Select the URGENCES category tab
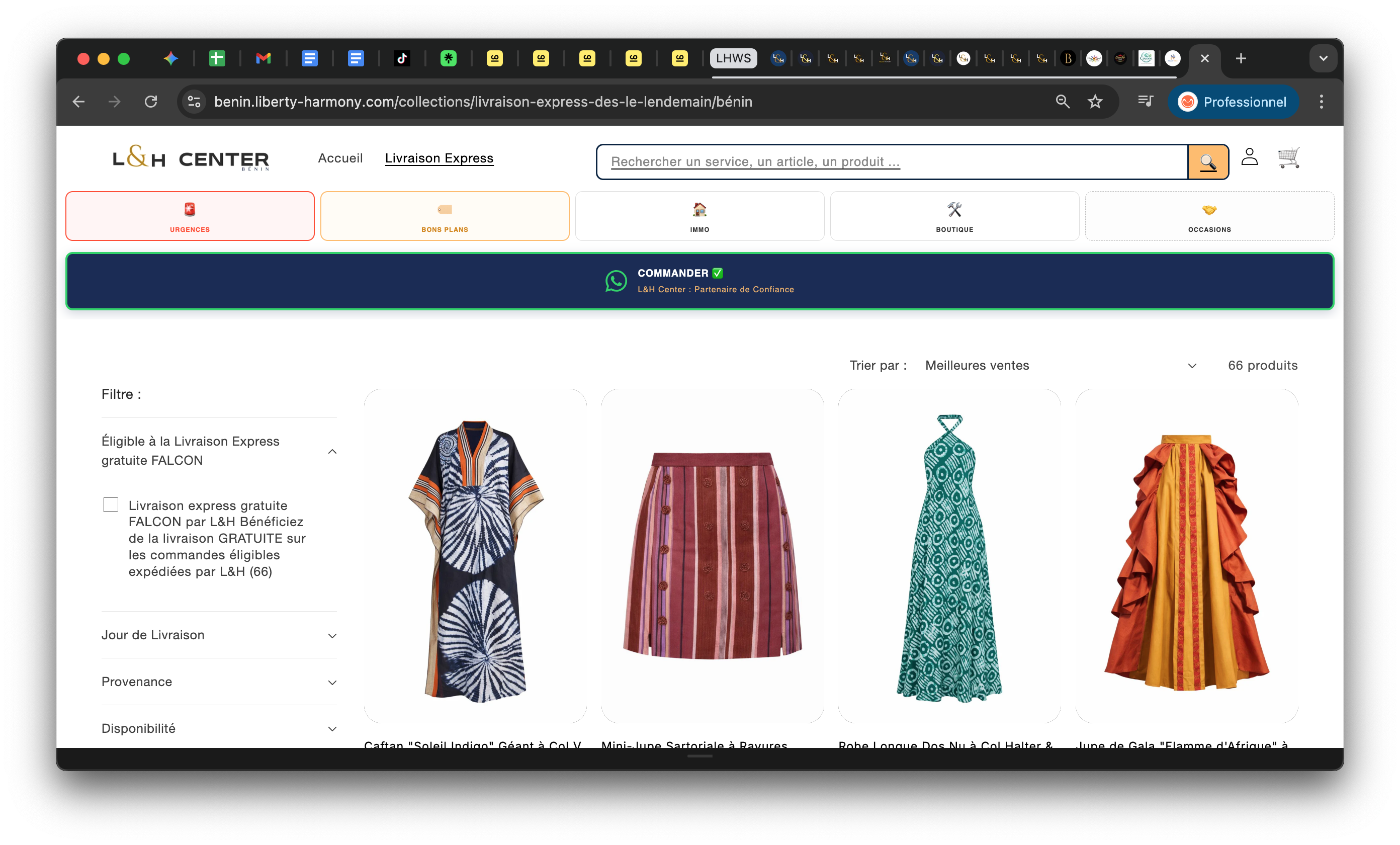This screenshot has width=1400, height=845. point(190,216)
